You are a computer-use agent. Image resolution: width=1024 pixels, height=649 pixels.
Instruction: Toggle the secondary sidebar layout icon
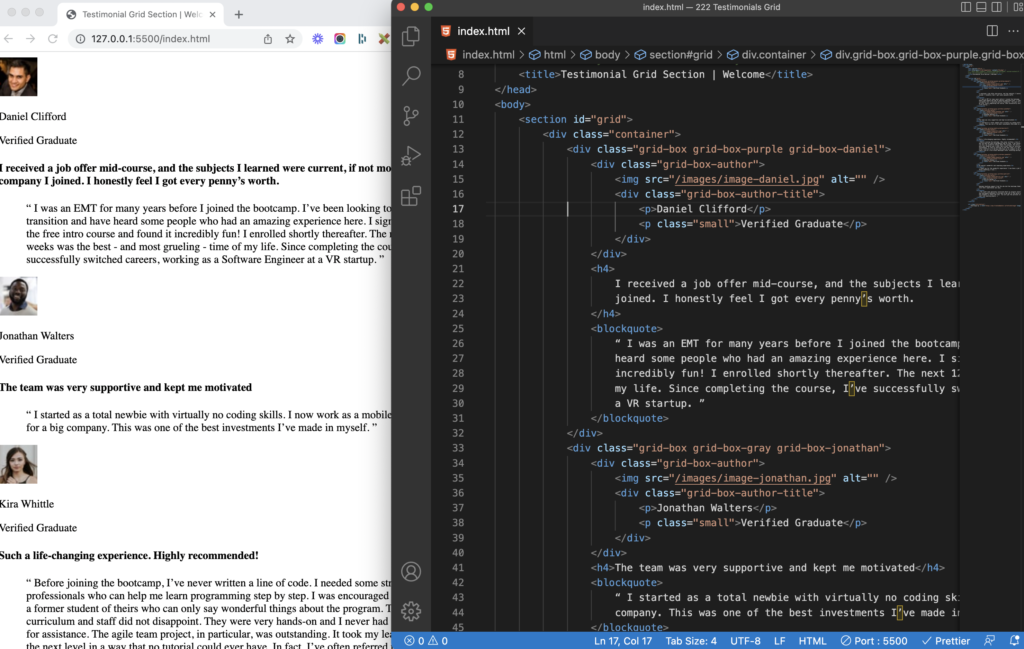(997, 7)
